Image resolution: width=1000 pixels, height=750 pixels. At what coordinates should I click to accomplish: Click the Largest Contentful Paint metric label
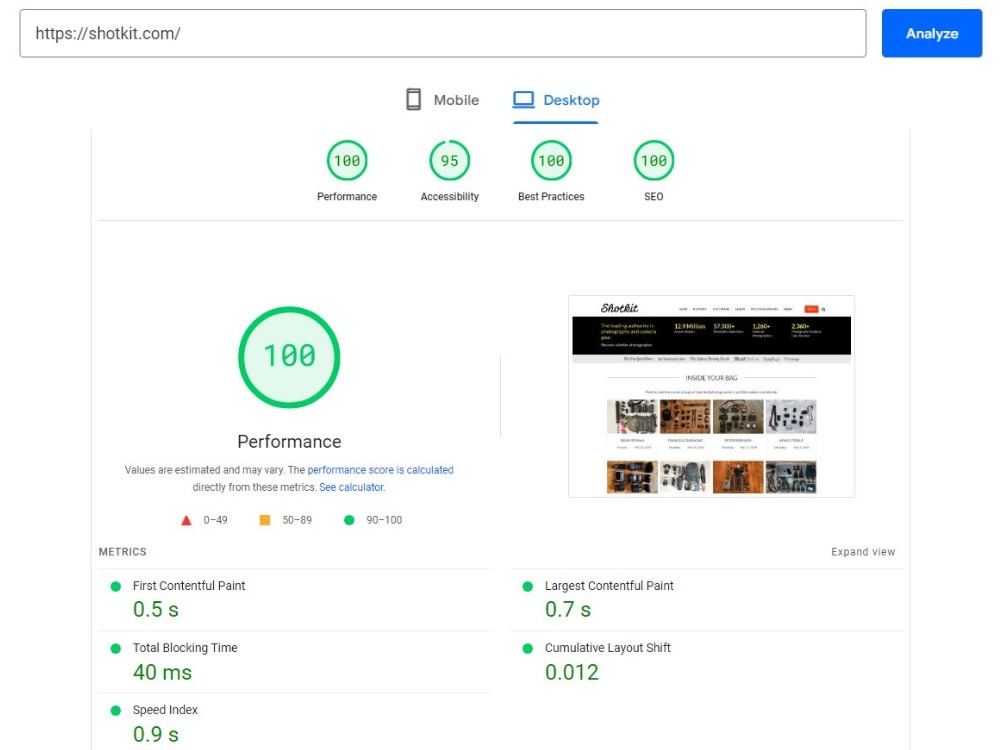609,585
